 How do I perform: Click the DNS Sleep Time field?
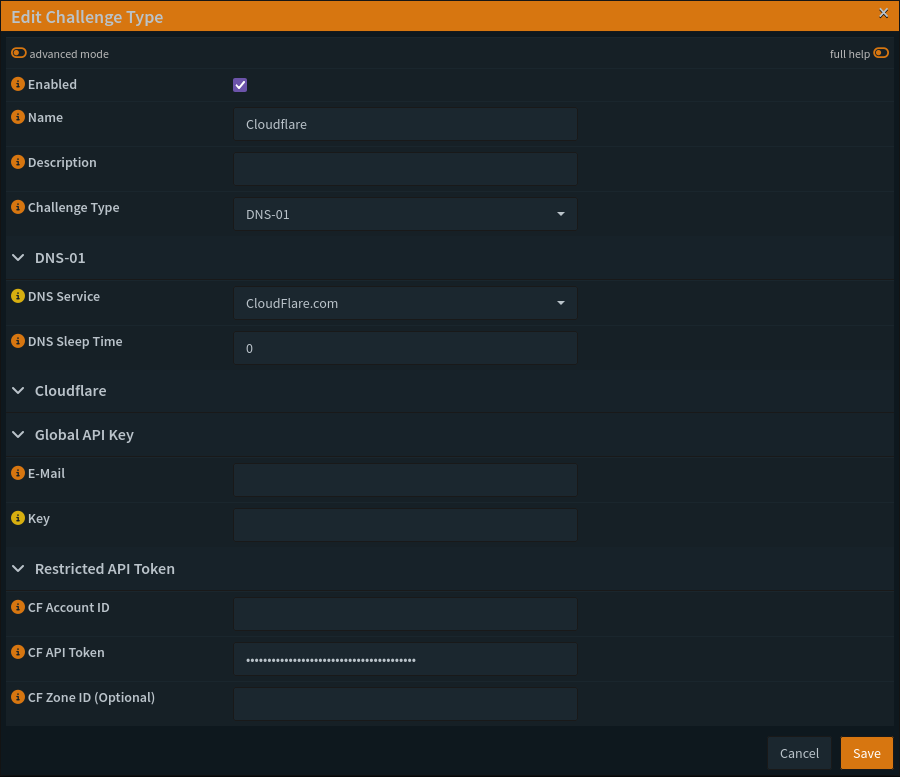coord(405,348)
